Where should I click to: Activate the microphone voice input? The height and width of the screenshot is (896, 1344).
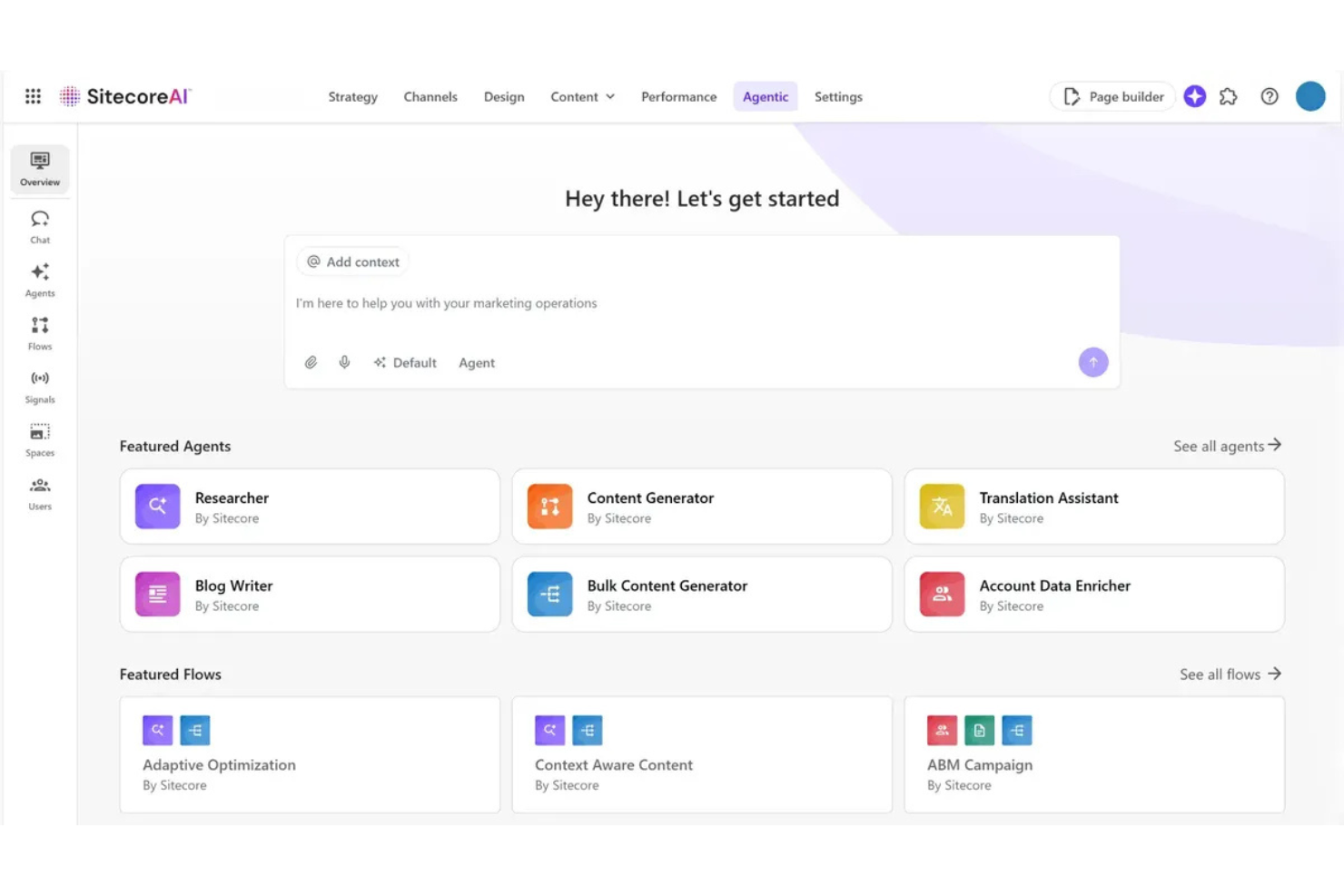(344, 362)
